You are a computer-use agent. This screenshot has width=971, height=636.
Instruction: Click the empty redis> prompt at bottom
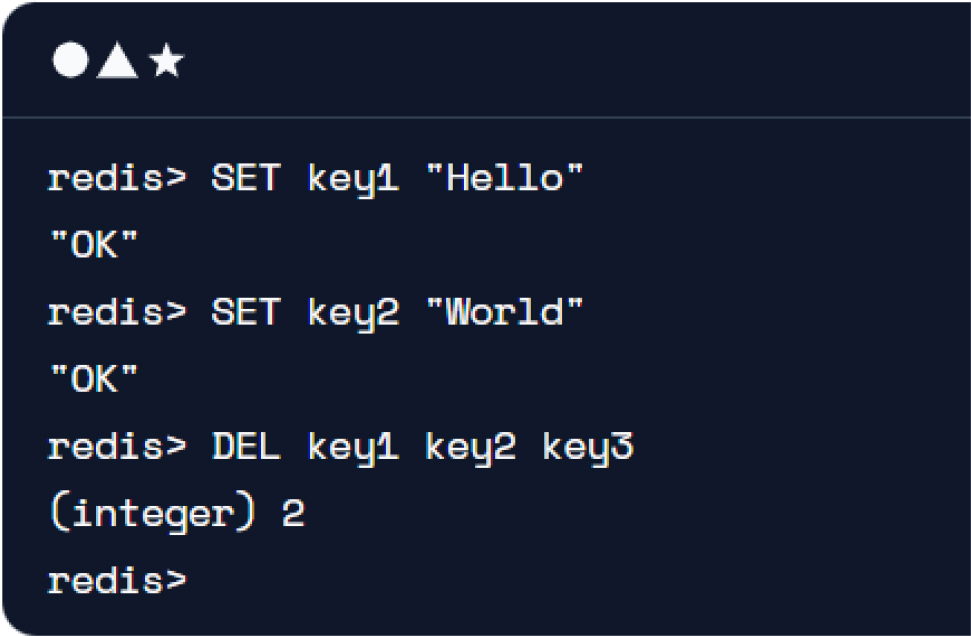pyautogui.click(x=117, y=580)
